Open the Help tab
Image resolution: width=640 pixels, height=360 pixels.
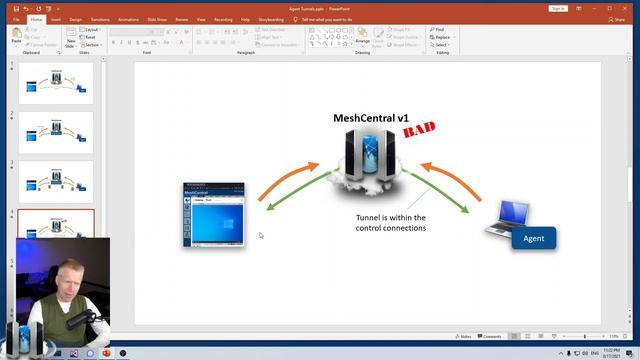245,20
